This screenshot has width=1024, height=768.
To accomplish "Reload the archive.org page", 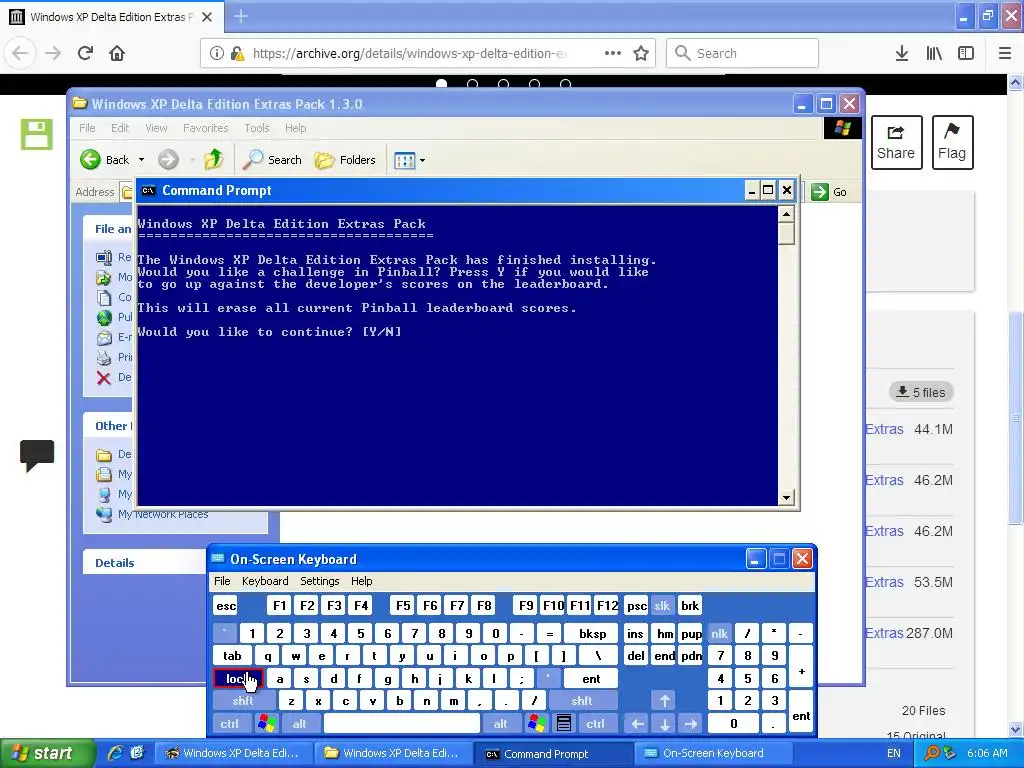I will coord(86,53).
